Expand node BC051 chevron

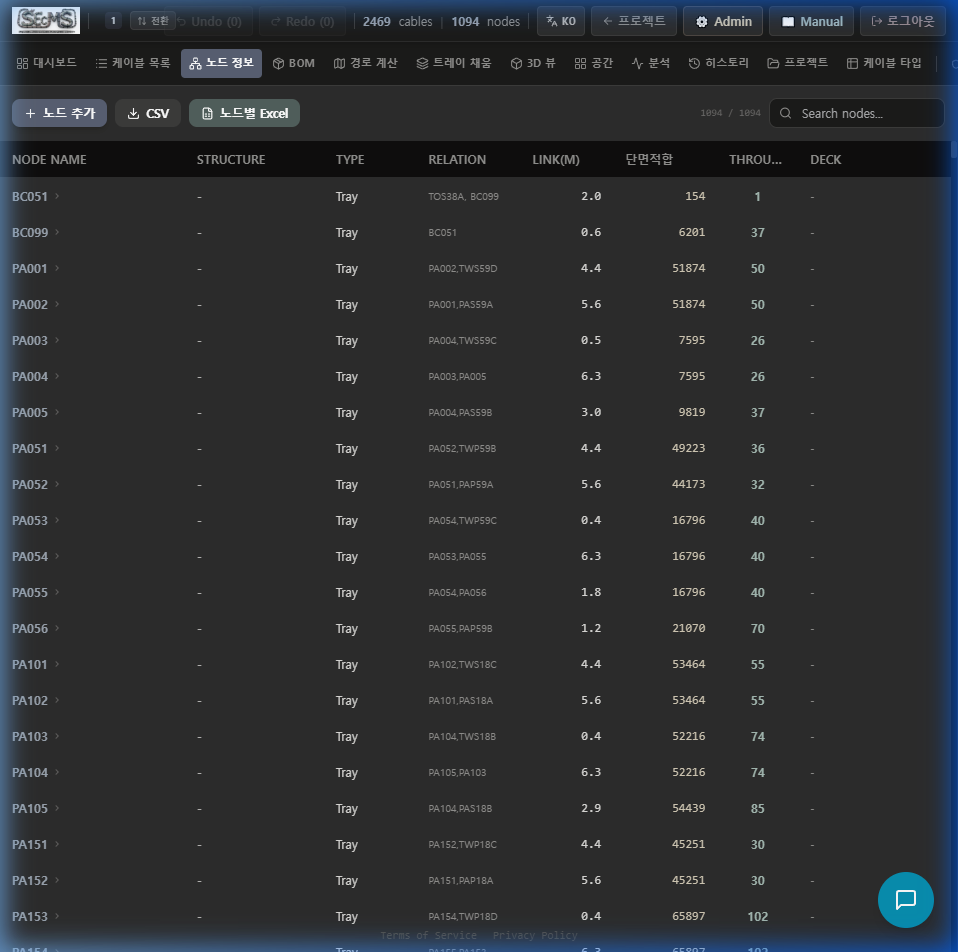click(x=57, y=196)
